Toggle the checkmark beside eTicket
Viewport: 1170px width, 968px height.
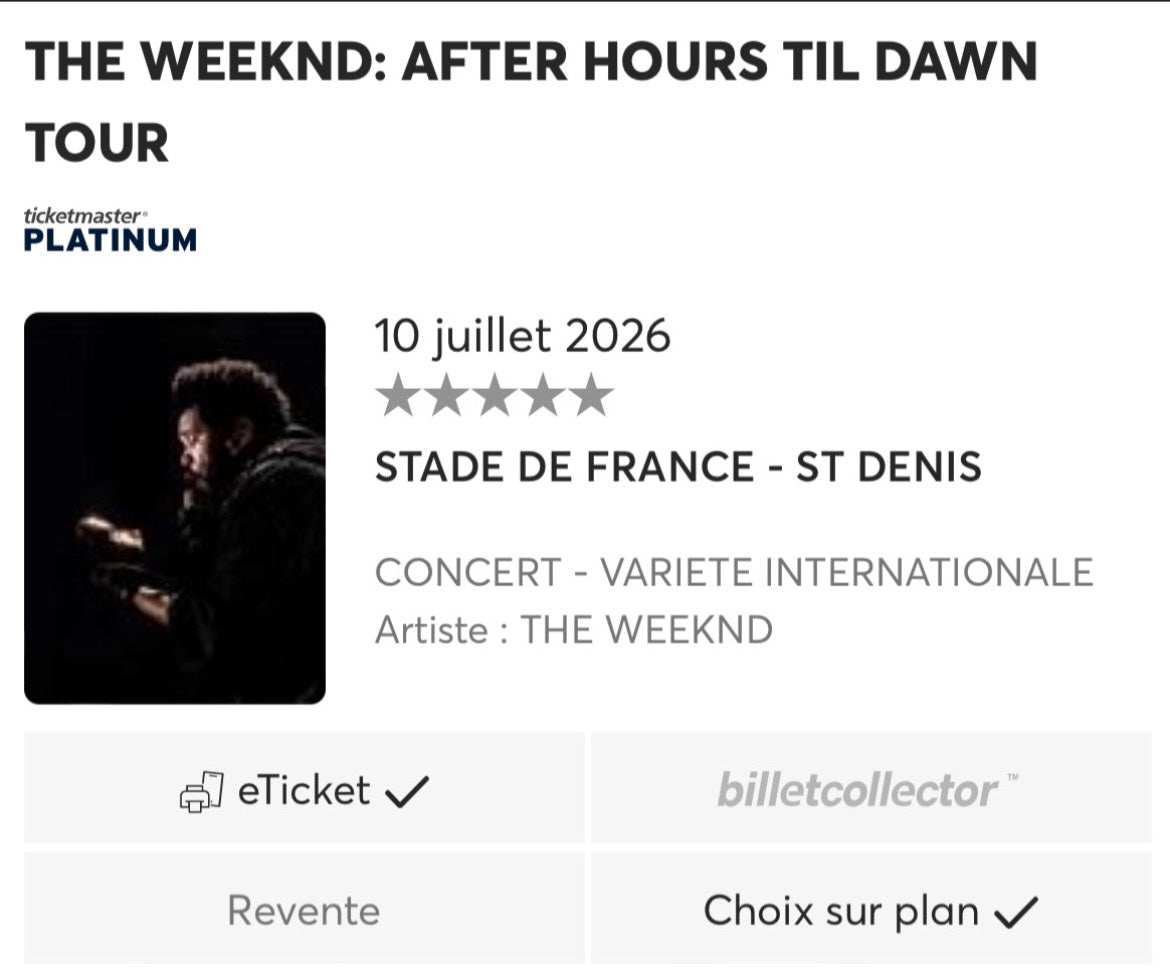pos(407,793)
